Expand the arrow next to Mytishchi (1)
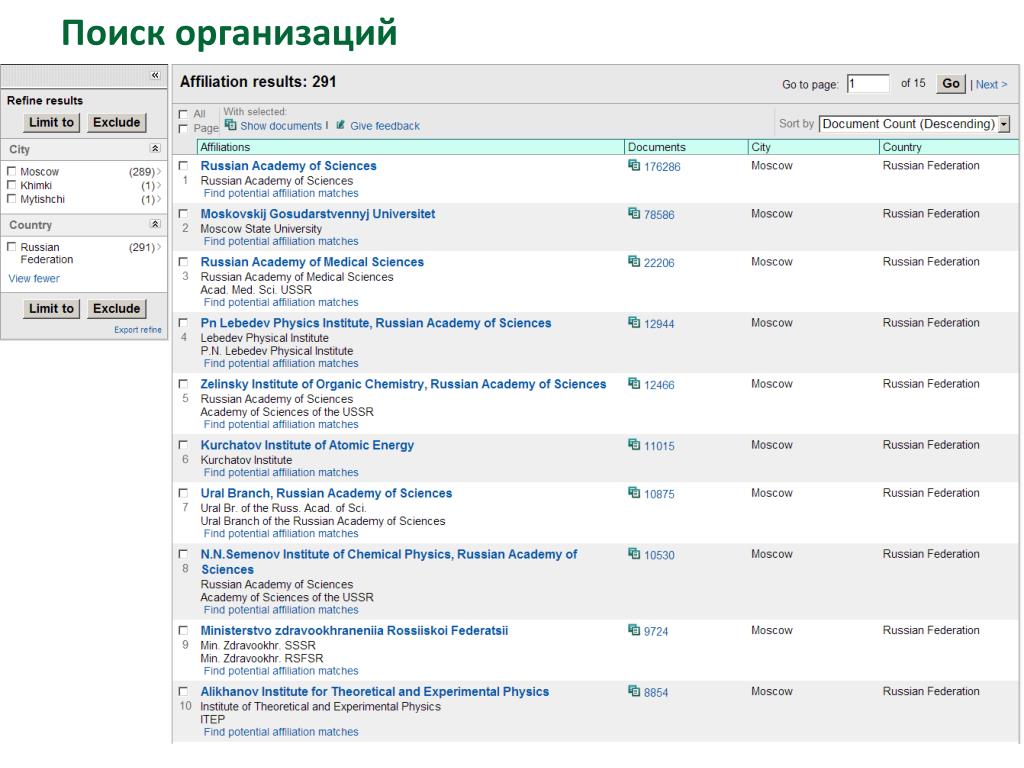Screen dimensions: 1024x768 coord(159,199)
